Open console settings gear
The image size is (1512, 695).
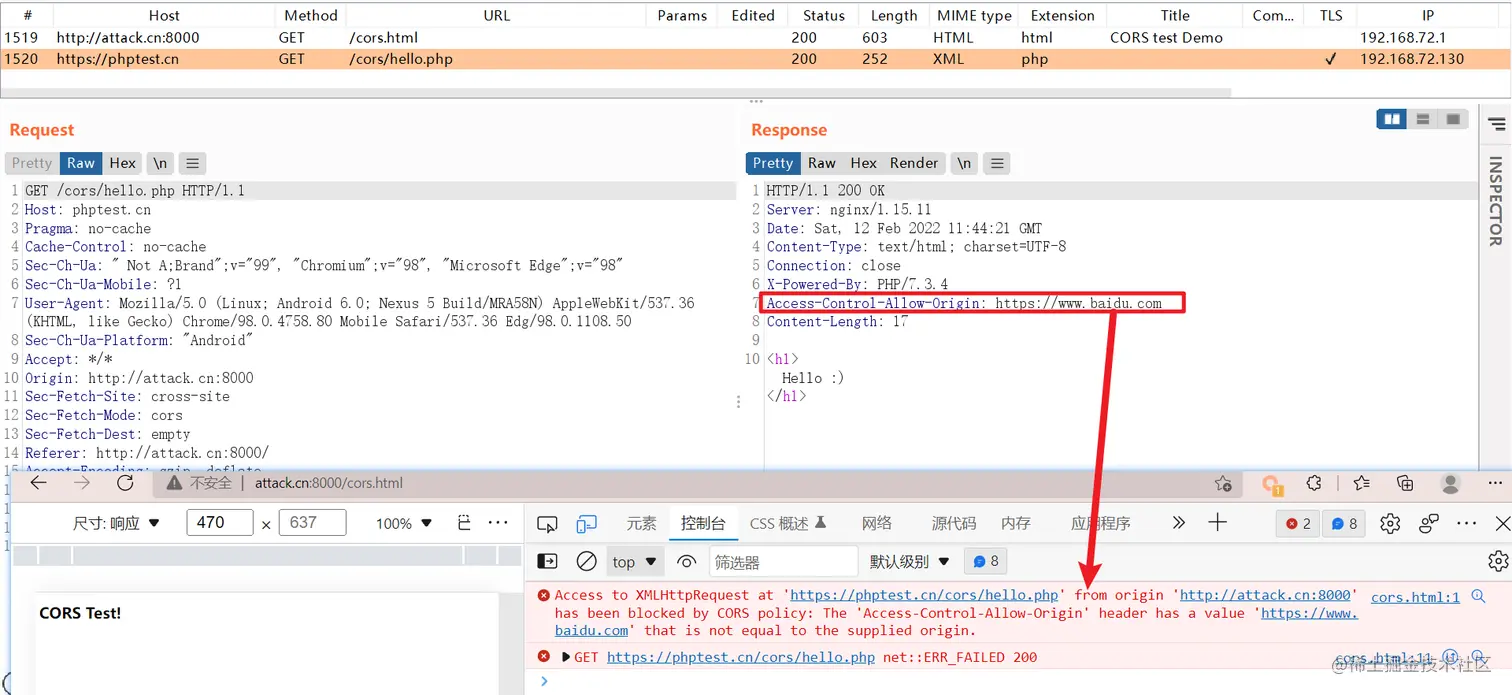(x=1497, y=560)
